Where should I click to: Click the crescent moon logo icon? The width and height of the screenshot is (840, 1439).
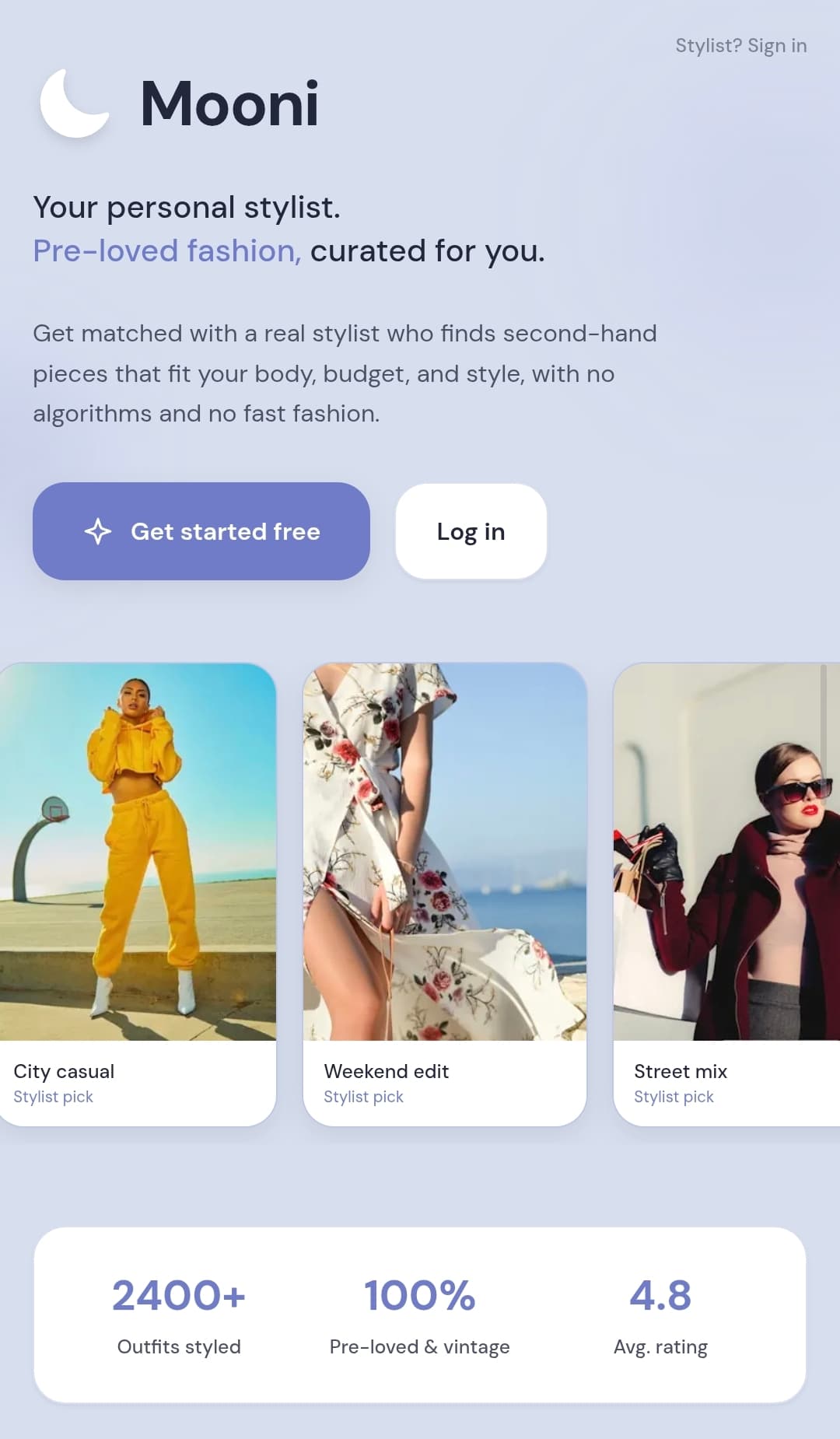coord(74,103)
